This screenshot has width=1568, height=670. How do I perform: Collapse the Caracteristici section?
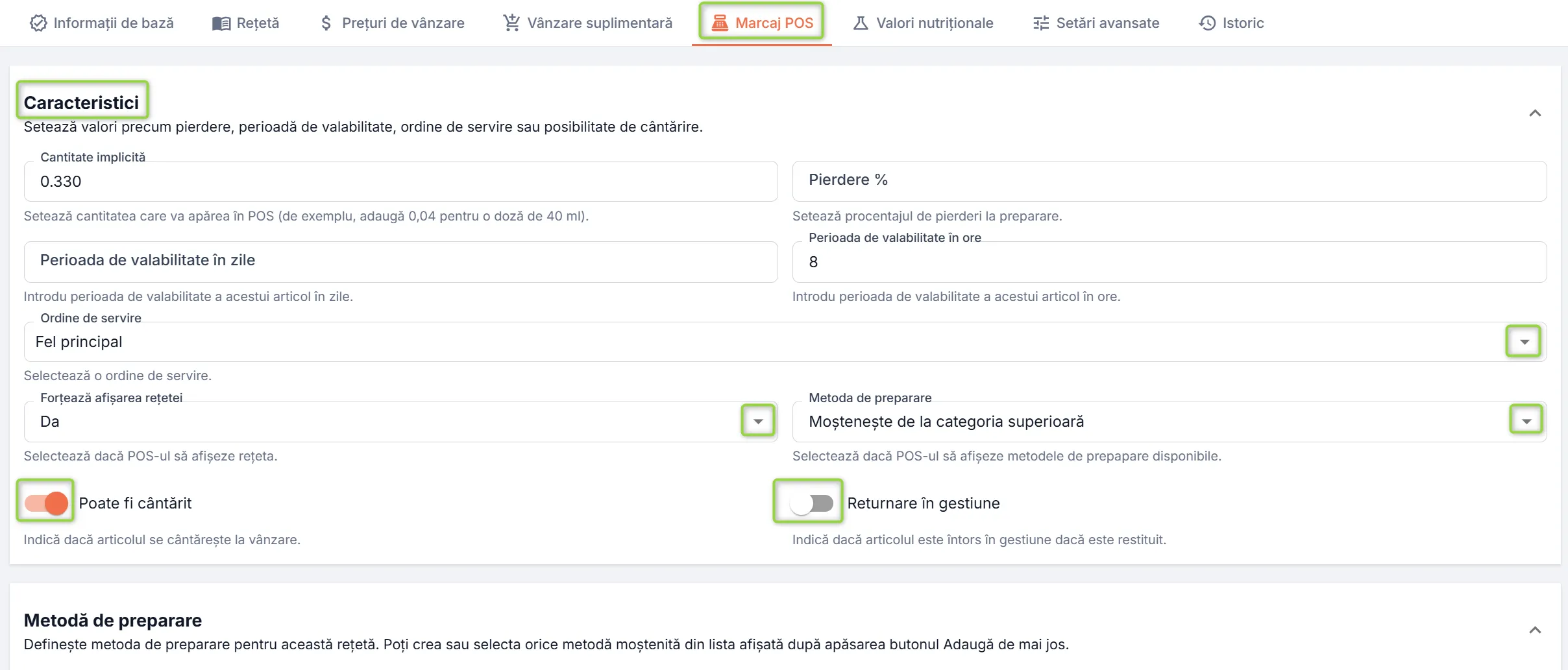(x=1535, y=114)
